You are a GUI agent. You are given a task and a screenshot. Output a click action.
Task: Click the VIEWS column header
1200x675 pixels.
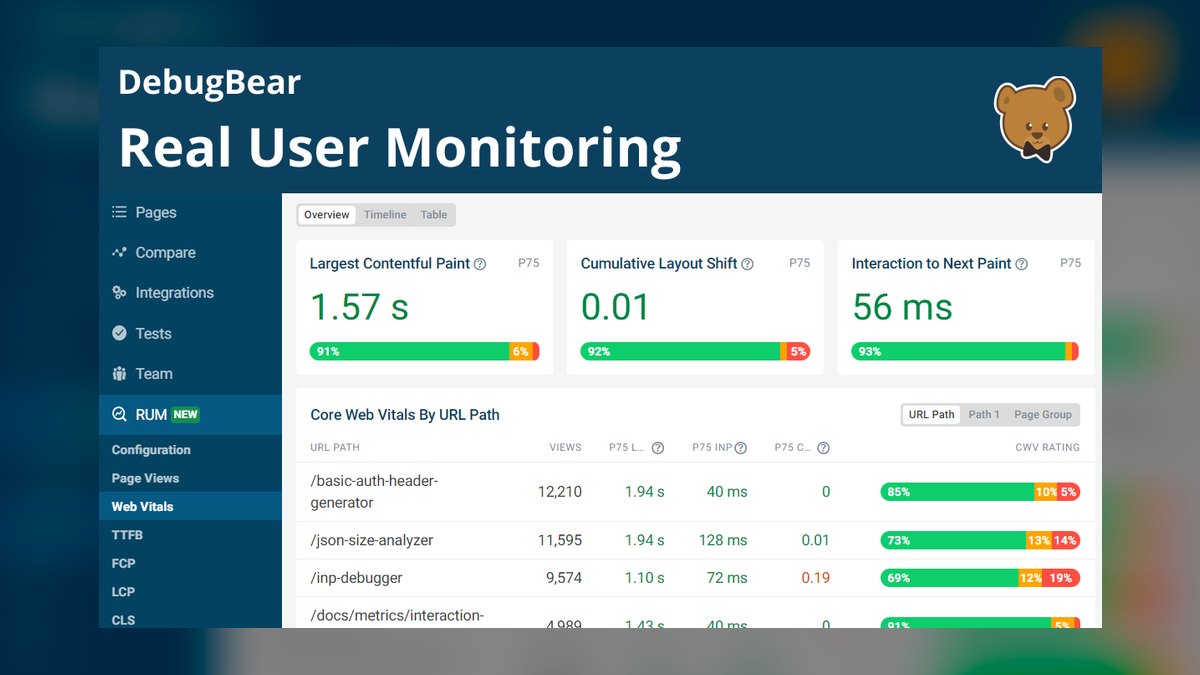565,448
